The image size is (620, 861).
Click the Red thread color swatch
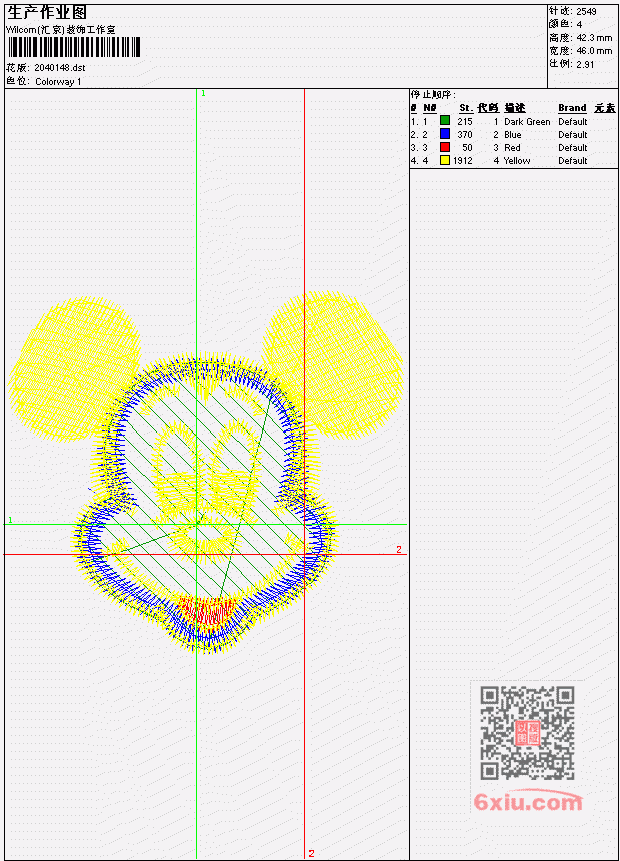tap(445, 147)
